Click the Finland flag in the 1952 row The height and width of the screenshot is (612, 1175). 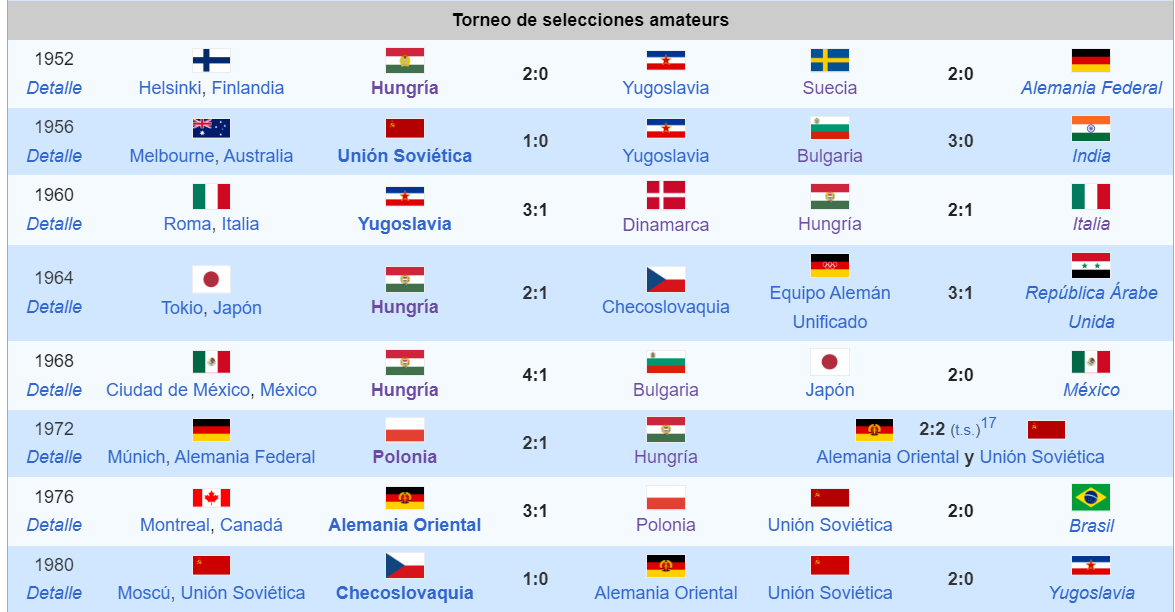pos(211,60)
